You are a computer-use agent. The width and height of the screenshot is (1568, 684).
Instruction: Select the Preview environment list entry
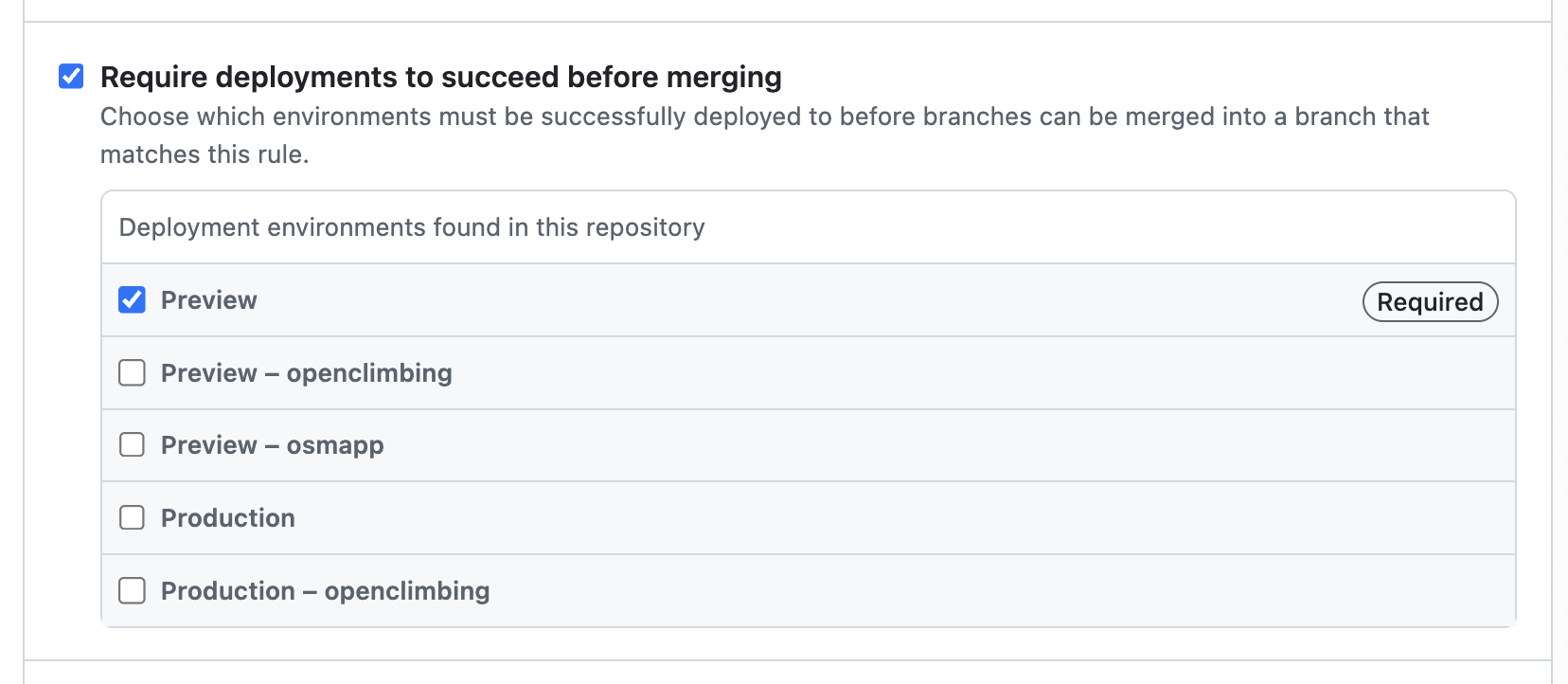click(757, 299)
